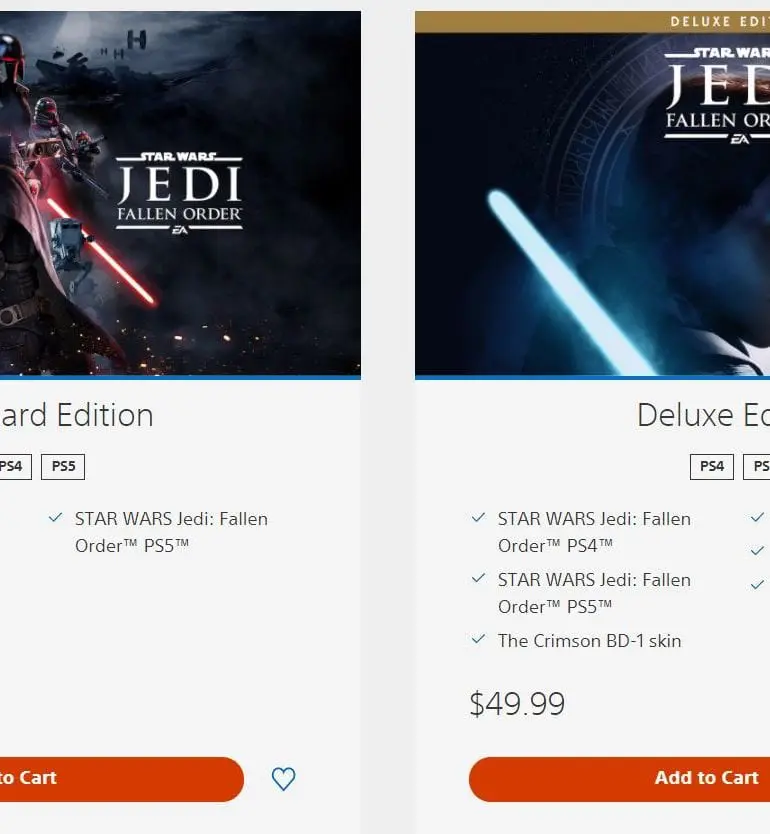770x834 pixels.
Task: Click Standard Edition Fallen Order PS5 item text
Action: 171,532
